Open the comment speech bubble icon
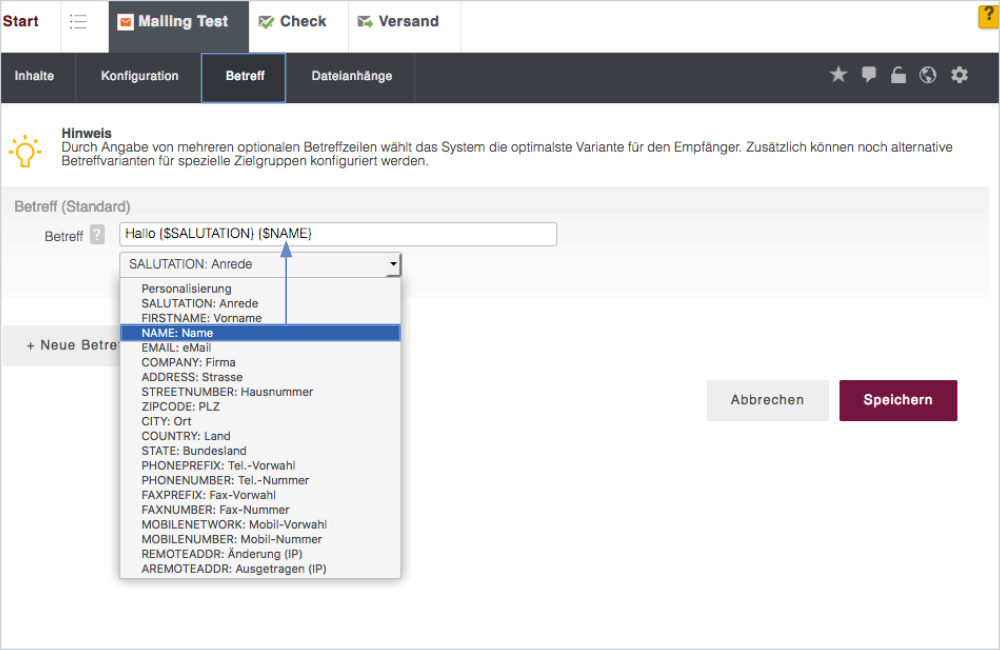Image resolution: width=1000 pixels, height=650 pixels. 869,75
